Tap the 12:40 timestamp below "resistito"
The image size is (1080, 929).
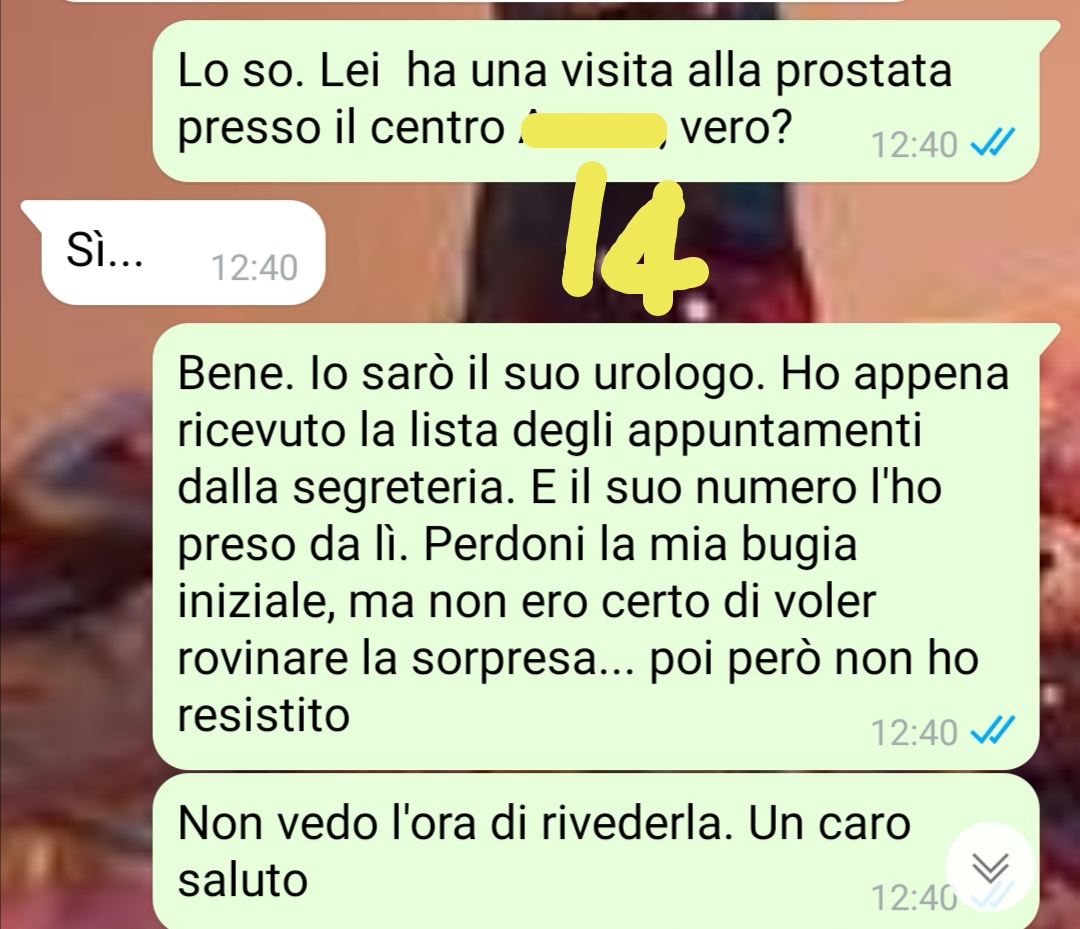tap(914, 731)
